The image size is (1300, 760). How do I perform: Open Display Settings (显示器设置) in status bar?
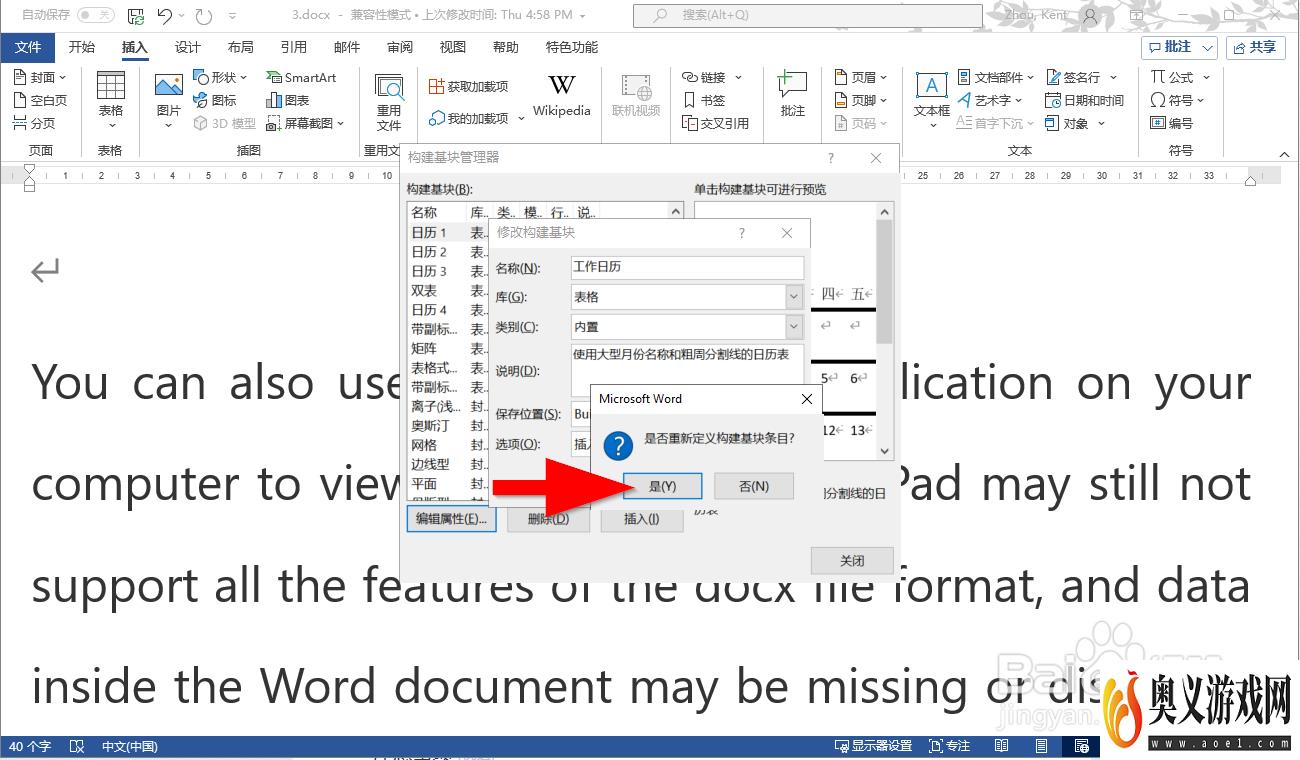point(873,746)
